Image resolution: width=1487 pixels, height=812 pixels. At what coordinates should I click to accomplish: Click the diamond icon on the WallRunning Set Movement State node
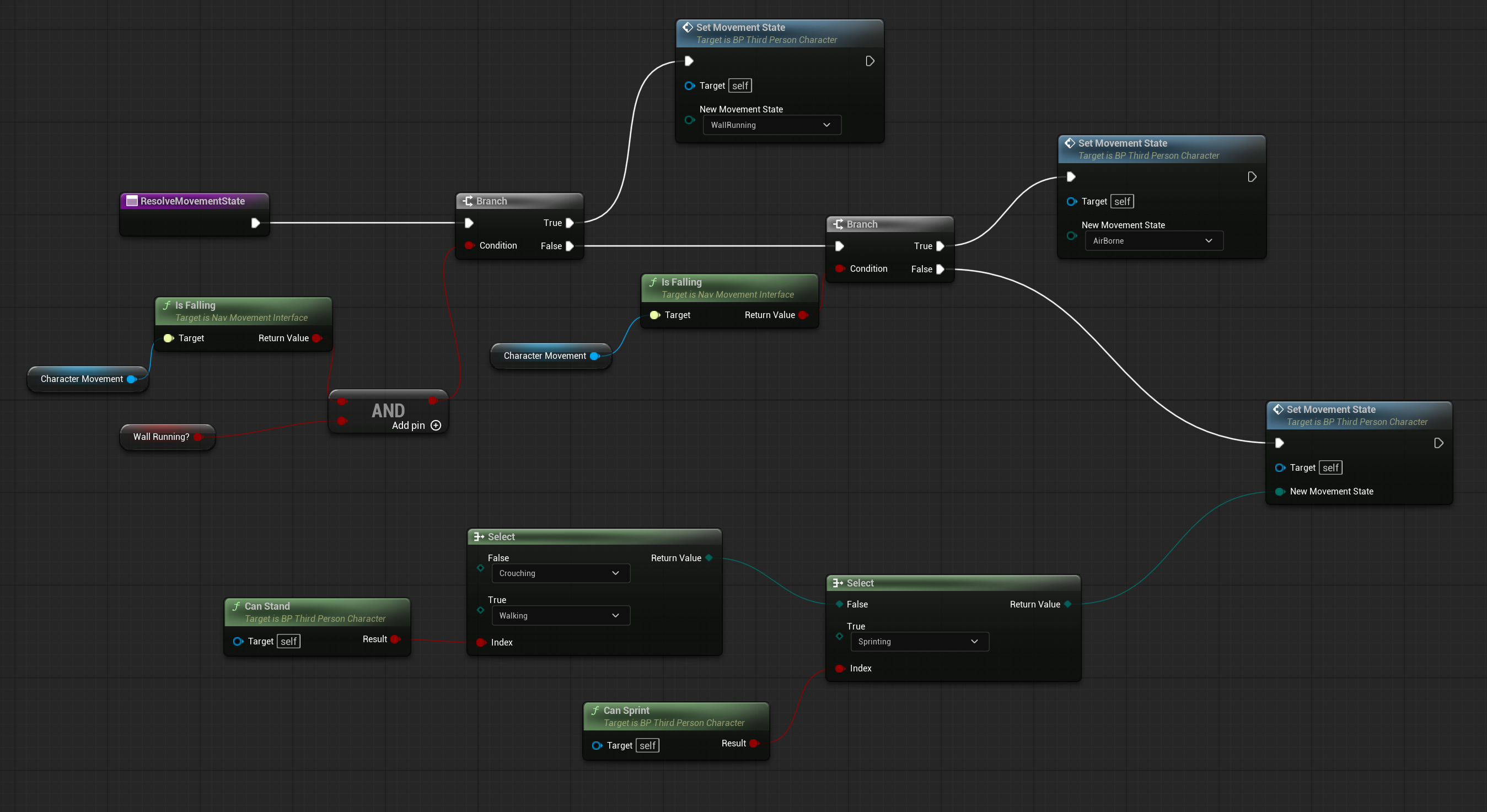point(687,27)
